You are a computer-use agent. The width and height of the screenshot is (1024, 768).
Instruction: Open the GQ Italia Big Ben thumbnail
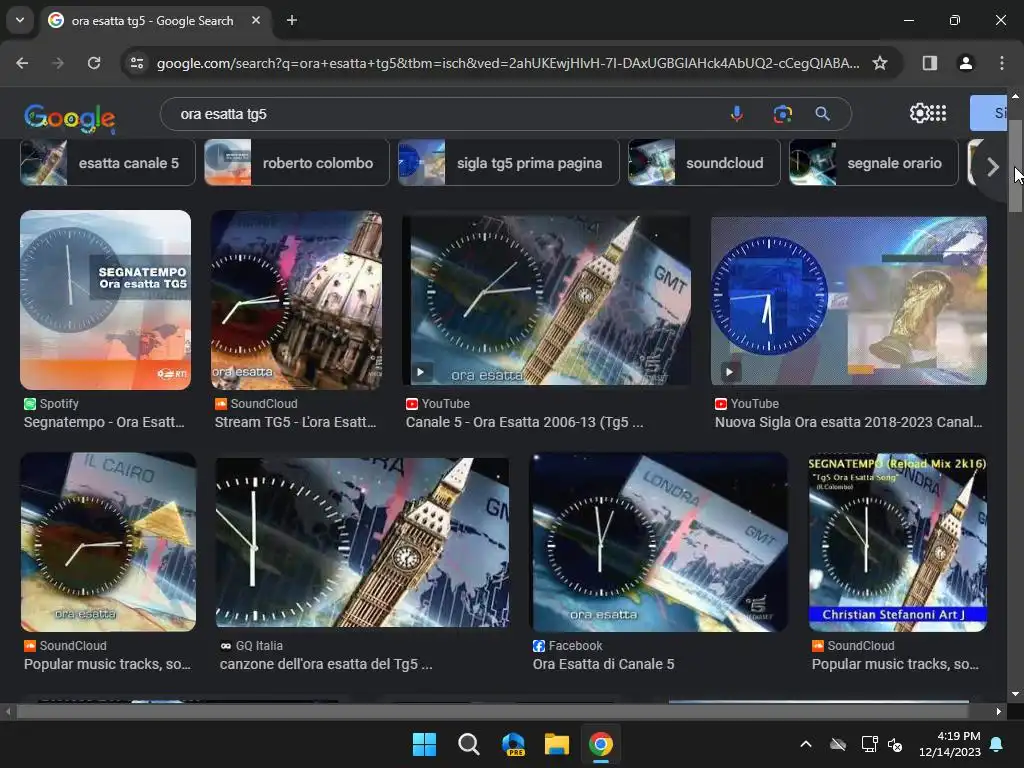coord(362,542)
